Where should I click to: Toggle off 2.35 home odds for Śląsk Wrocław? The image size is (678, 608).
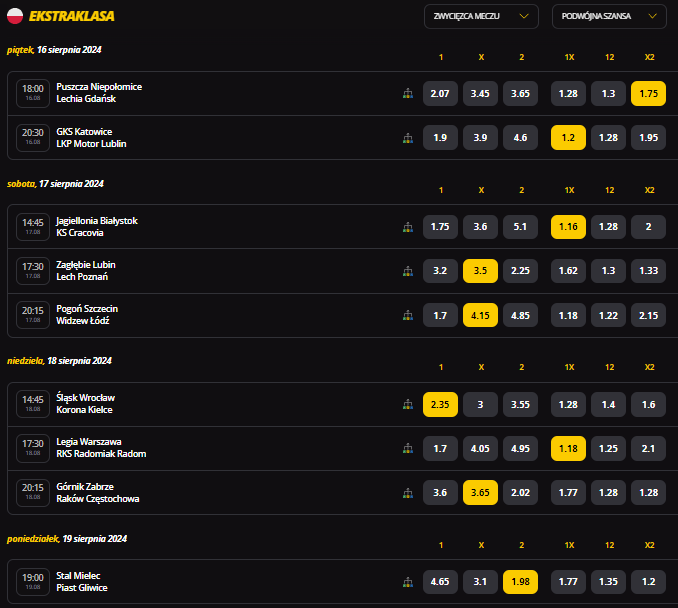click(440, 404)
